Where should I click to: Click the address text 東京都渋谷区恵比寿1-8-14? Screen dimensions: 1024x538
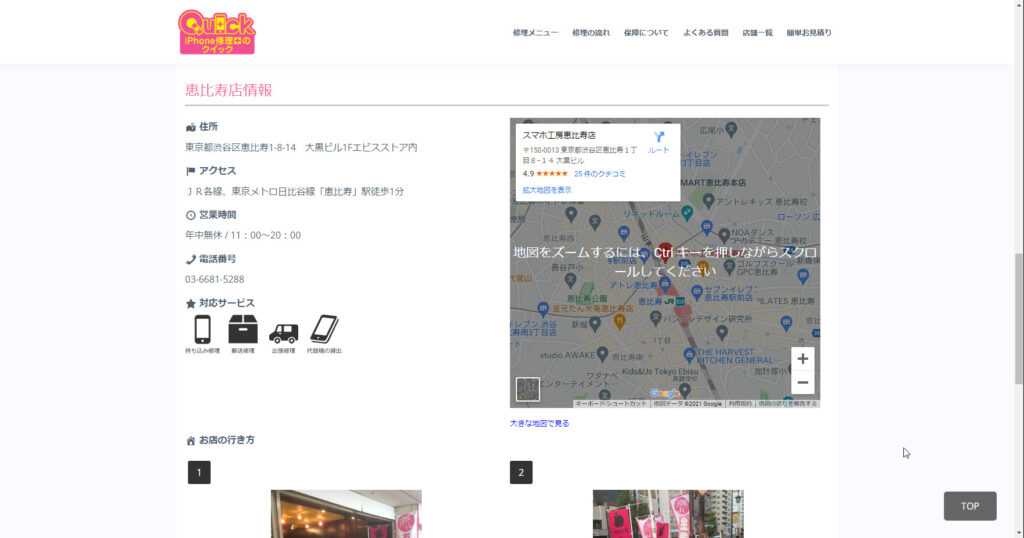click(240, 148)
